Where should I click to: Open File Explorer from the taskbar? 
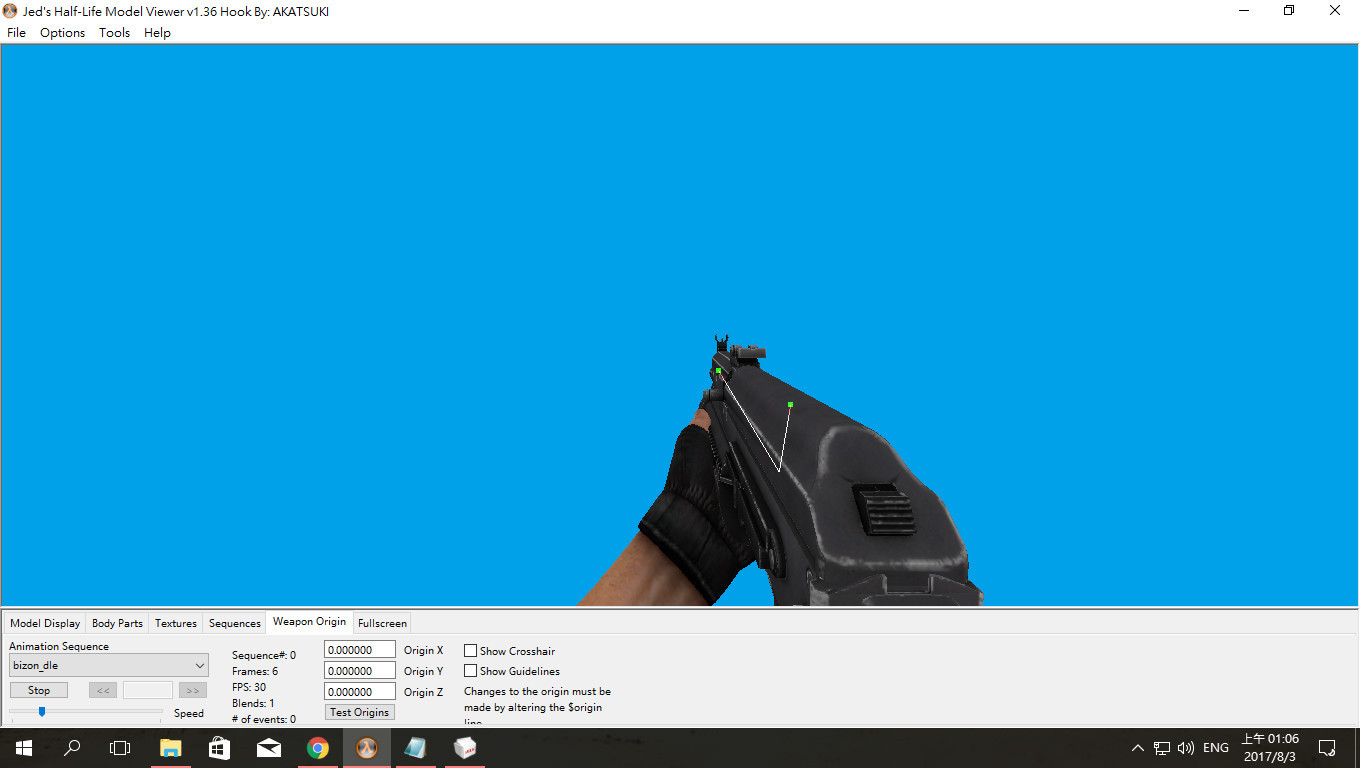tap(170, 747)
